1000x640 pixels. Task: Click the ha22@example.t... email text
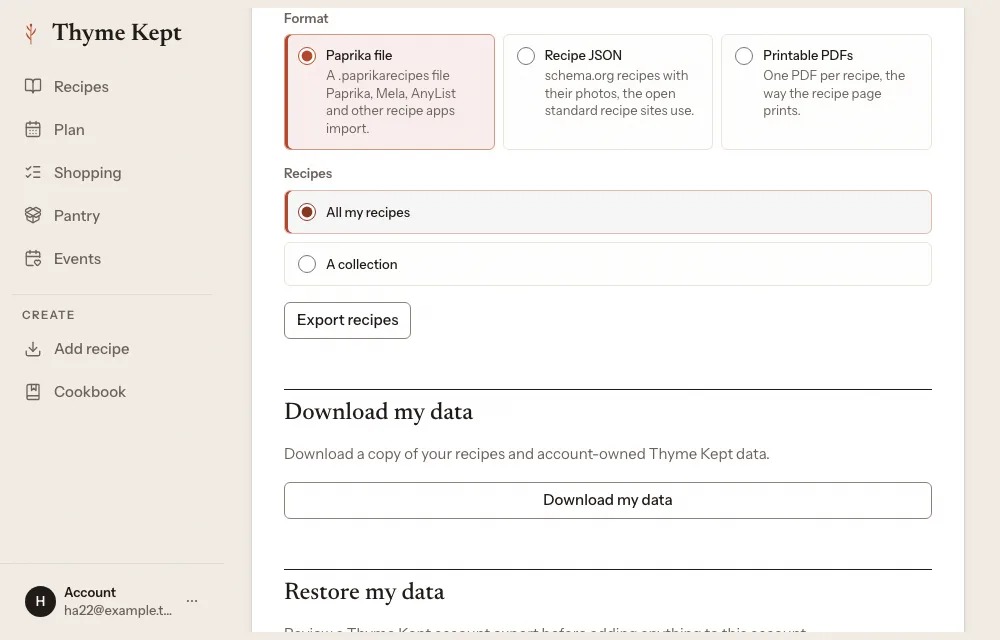click(118, 610)
